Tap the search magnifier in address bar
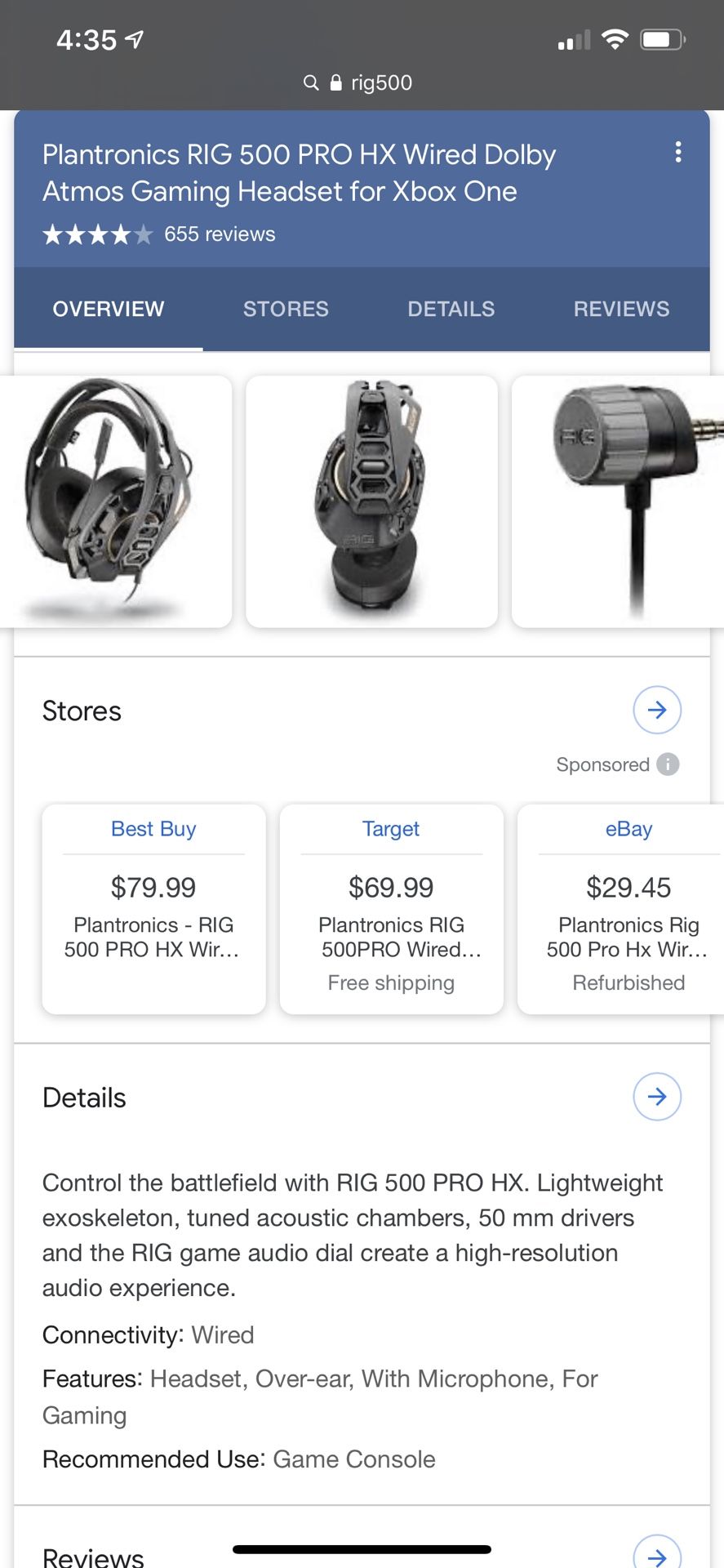Image resolution: width=724 pixels, height=1568 pixels. click(x=310, y=82)
